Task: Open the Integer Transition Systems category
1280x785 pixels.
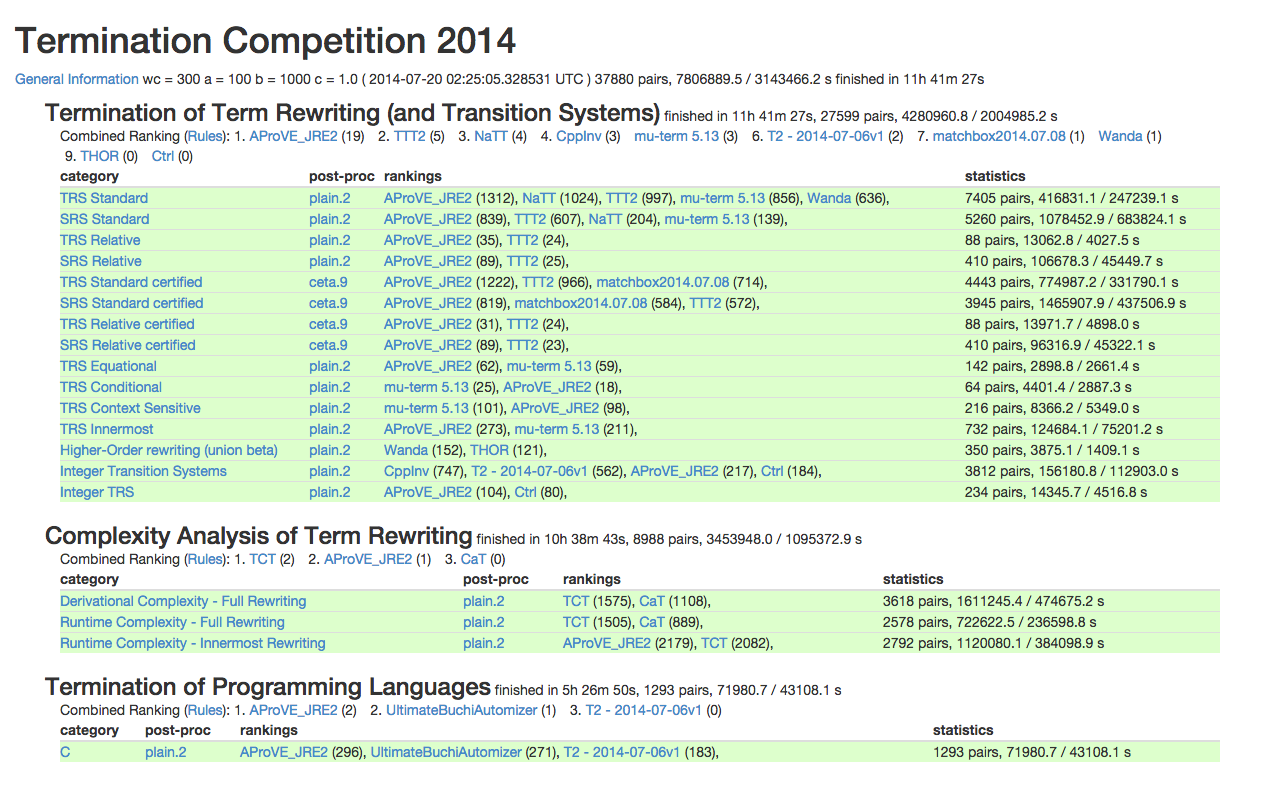Action: pyautogui.click(x=143, y=471)
